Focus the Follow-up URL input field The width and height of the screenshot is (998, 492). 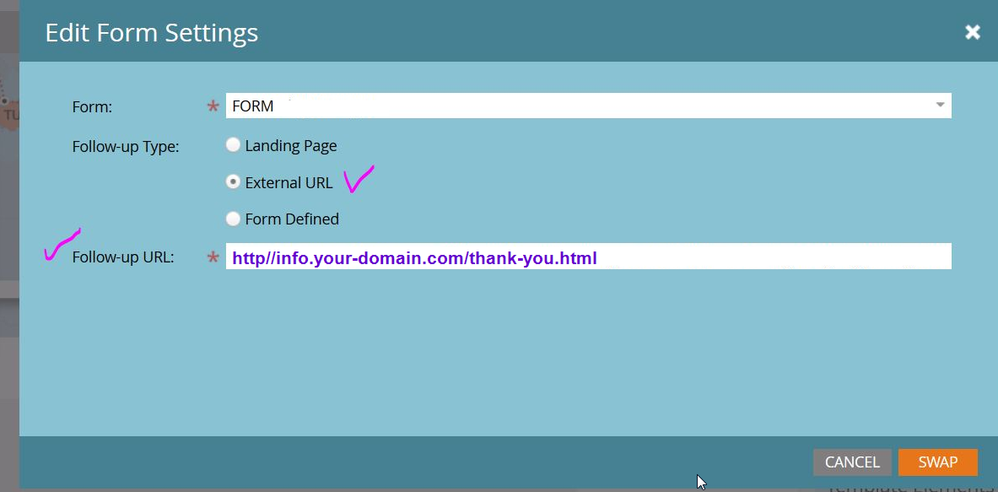(588, 256)
